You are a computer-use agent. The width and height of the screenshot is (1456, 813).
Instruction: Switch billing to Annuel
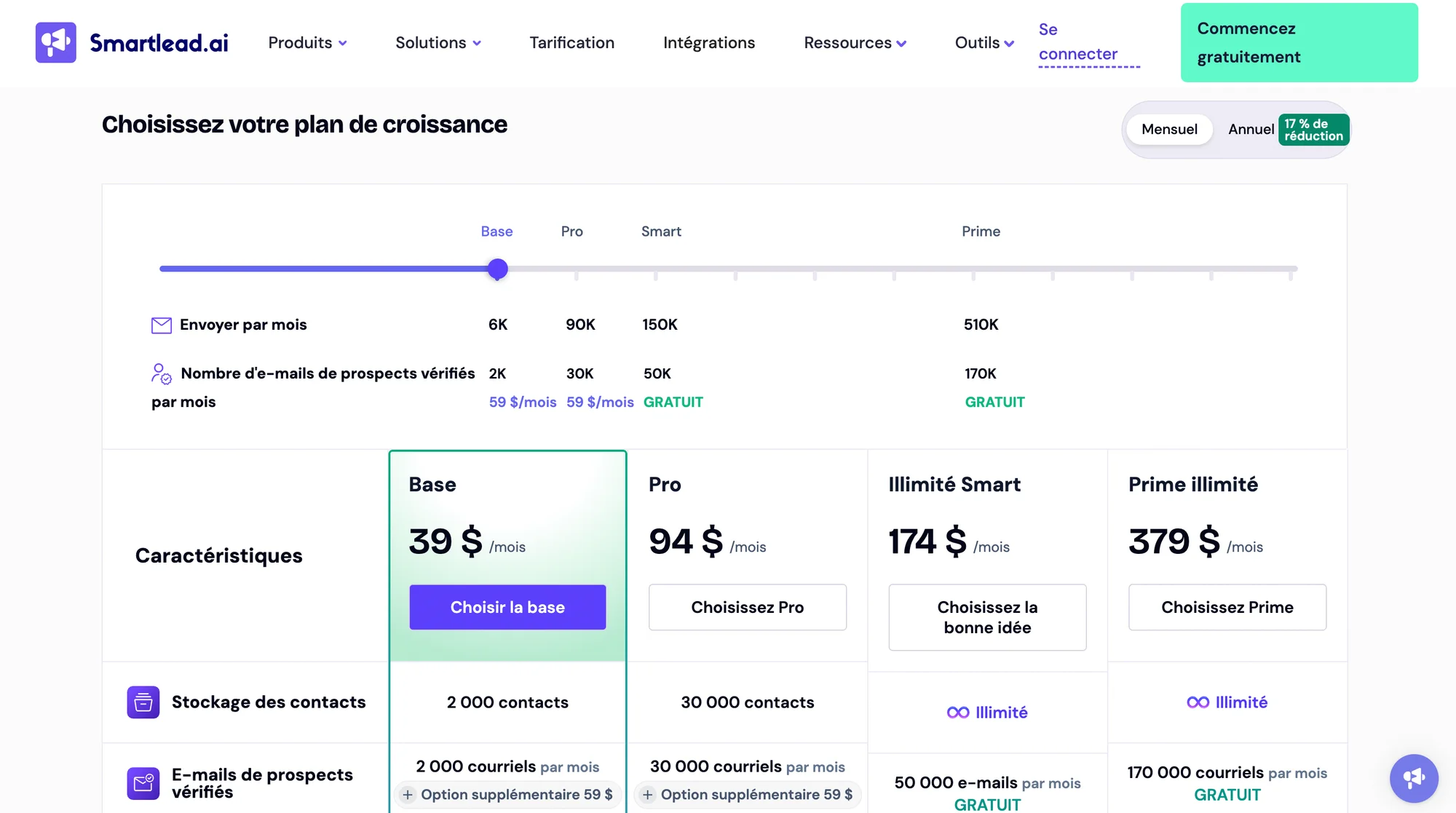coord(1251,130)
